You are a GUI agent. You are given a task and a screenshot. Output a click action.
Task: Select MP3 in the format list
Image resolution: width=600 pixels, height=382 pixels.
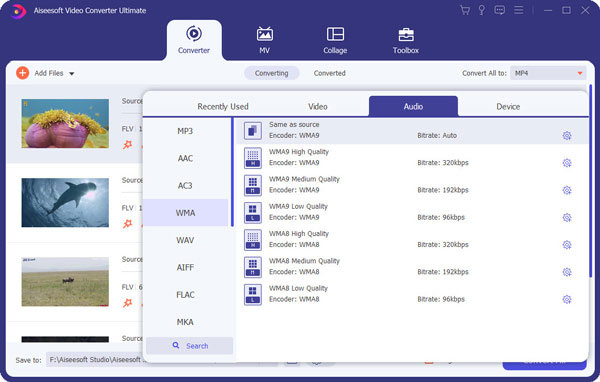point(185,131)
